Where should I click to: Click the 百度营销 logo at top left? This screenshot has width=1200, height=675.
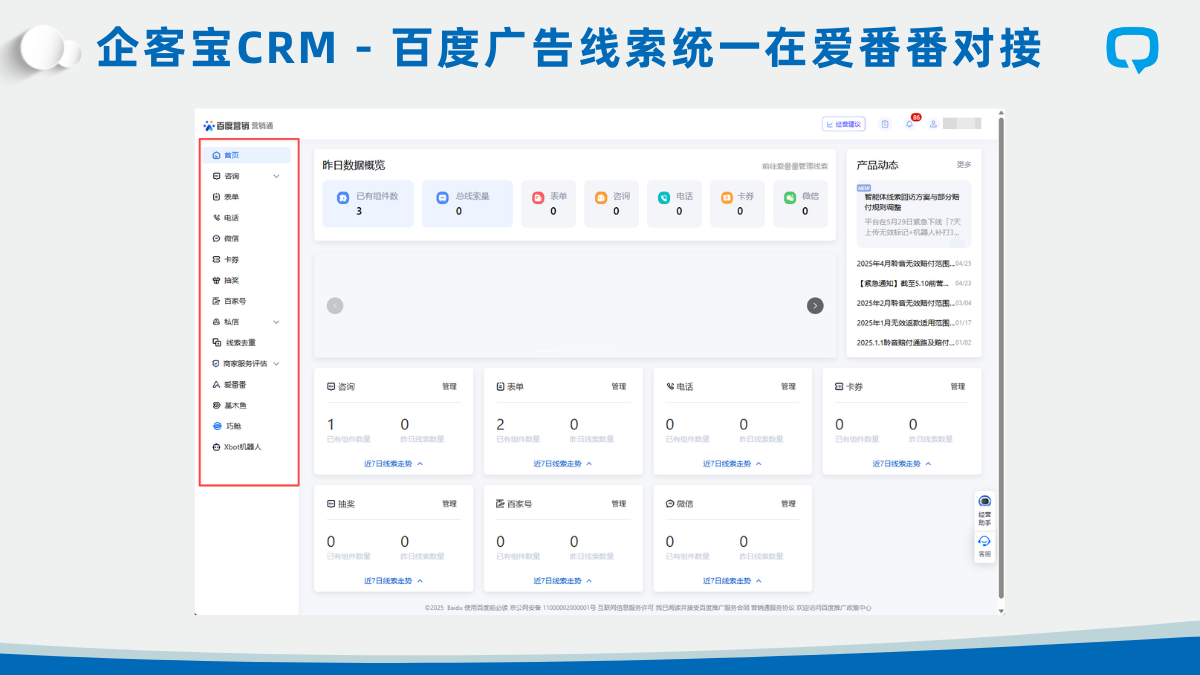227,125
